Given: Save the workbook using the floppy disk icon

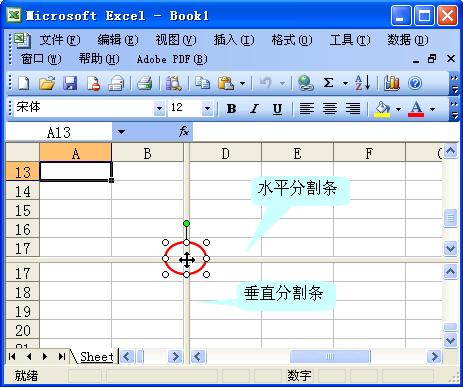Looking at the screenshot, I should point(70,83).
